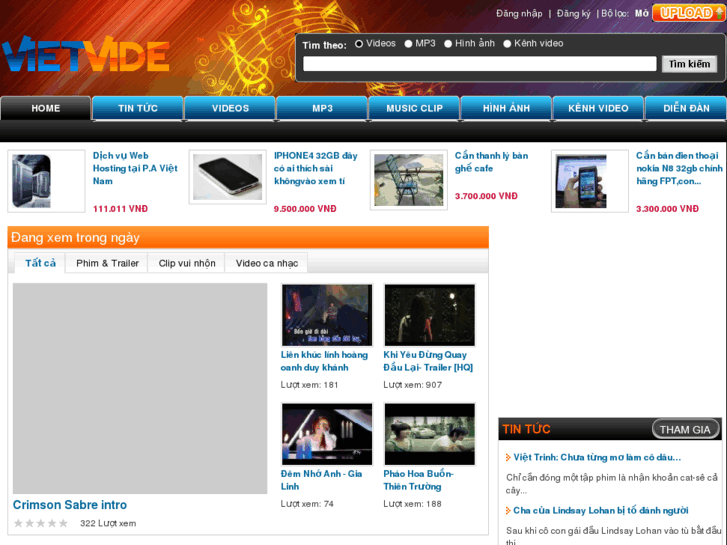Open the MUSIC CLIP menu tab
Viewport: 727px width, 545px height.
(415, 109)
